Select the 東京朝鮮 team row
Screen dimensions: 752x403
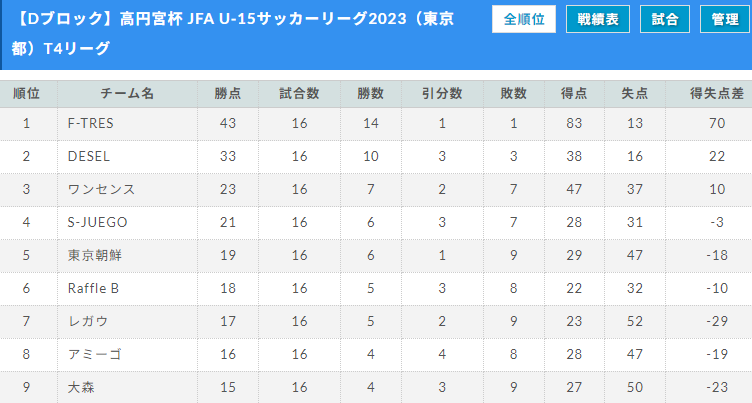tap(95, 255)
